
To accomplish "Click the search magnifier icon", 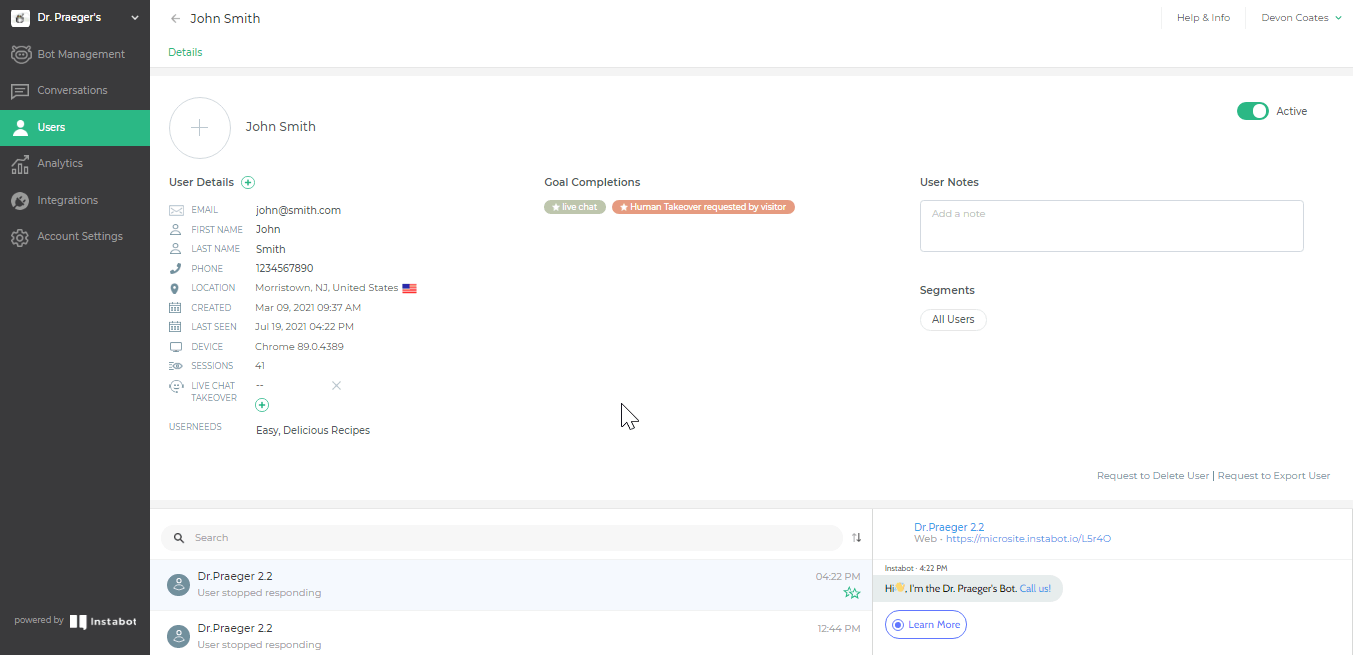I will point(179,538).
